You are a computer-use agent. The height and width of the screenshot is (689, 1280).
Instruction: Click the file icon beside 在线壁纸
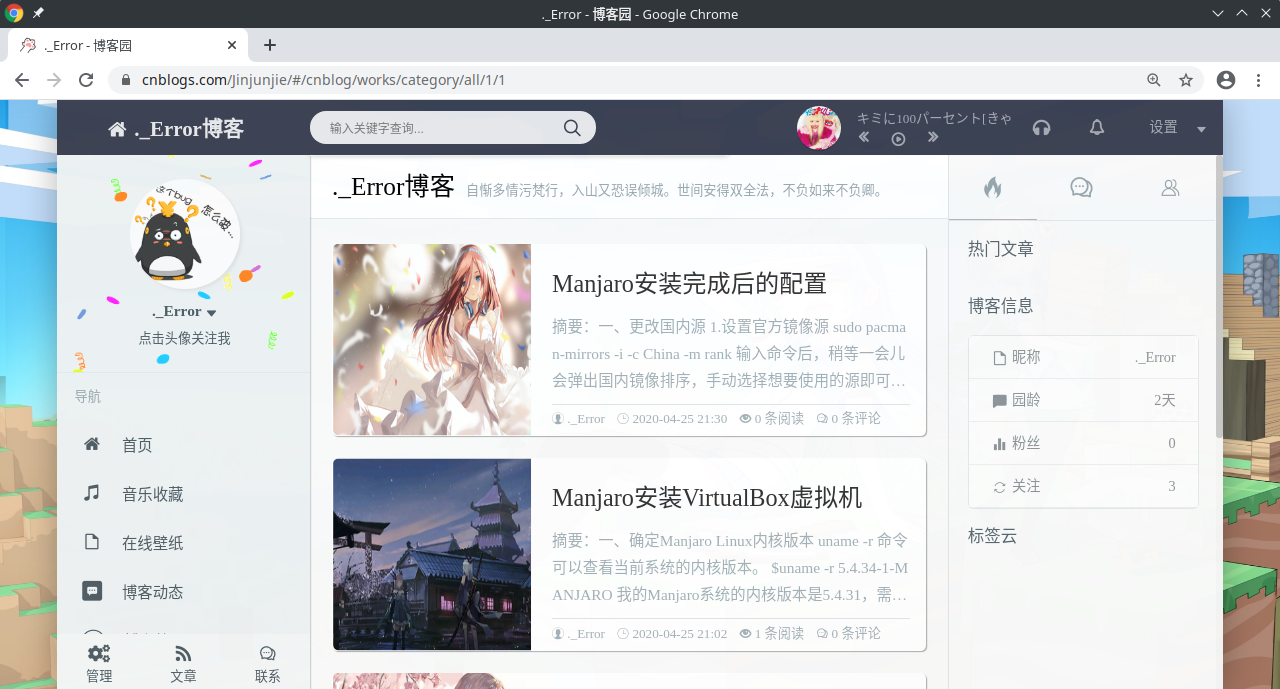point(92,541)
